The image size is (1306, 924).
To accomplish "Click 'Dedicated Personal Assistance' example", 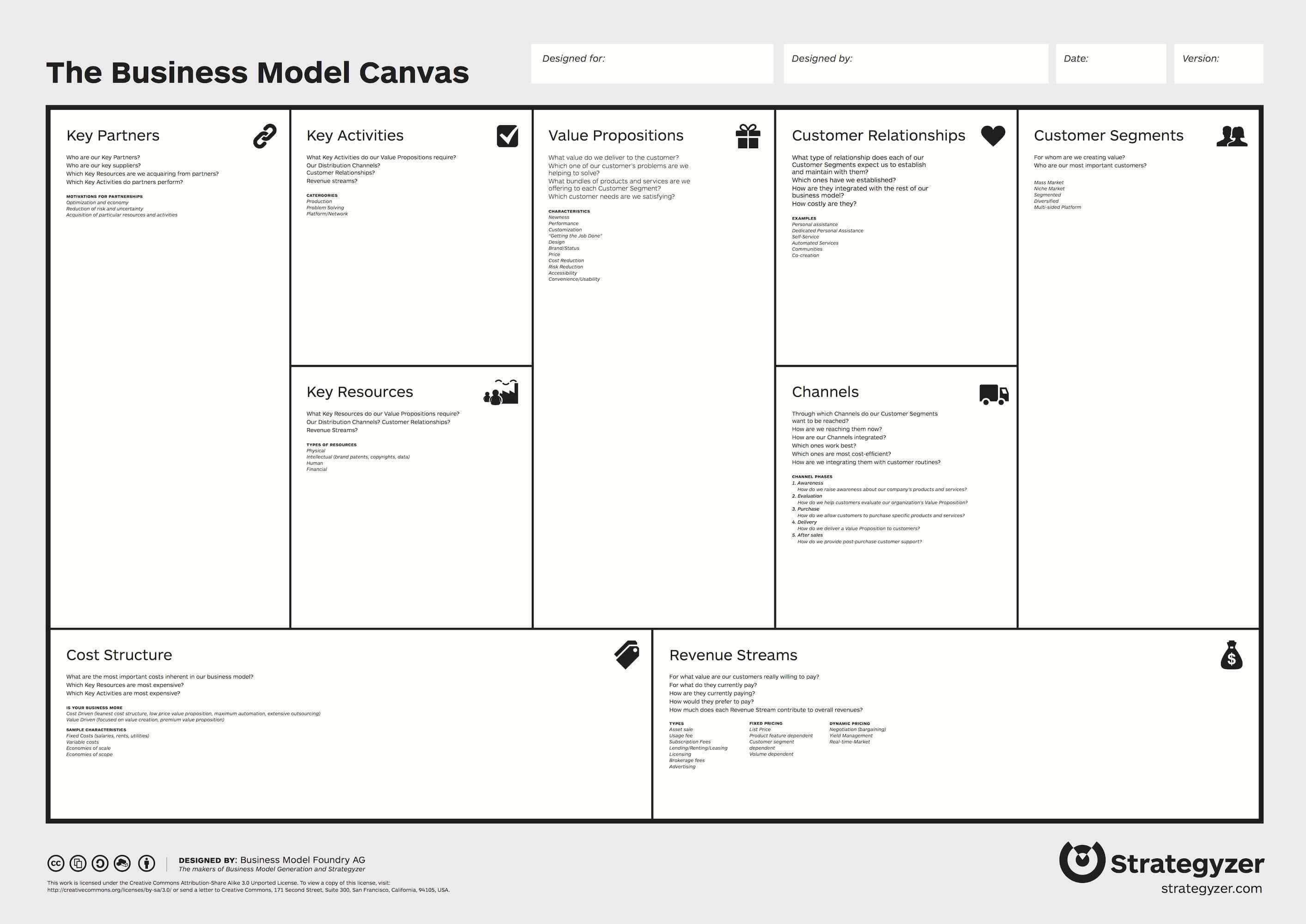I will (827, 231).
